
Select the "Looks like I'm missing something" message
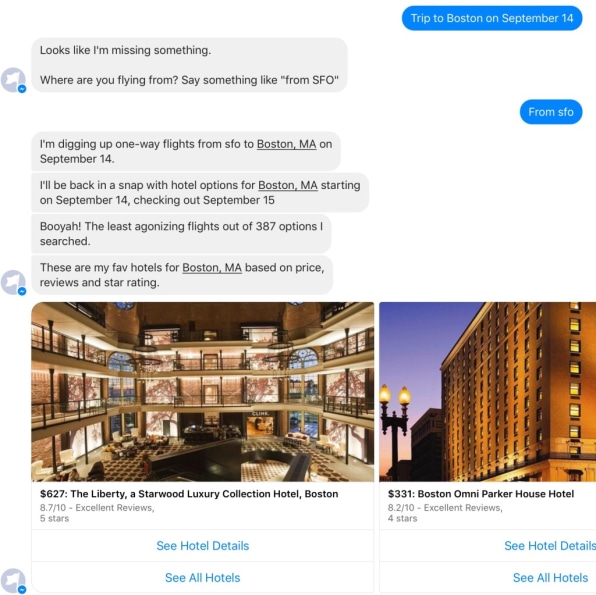pyautogui.click(x=189, y=65)
